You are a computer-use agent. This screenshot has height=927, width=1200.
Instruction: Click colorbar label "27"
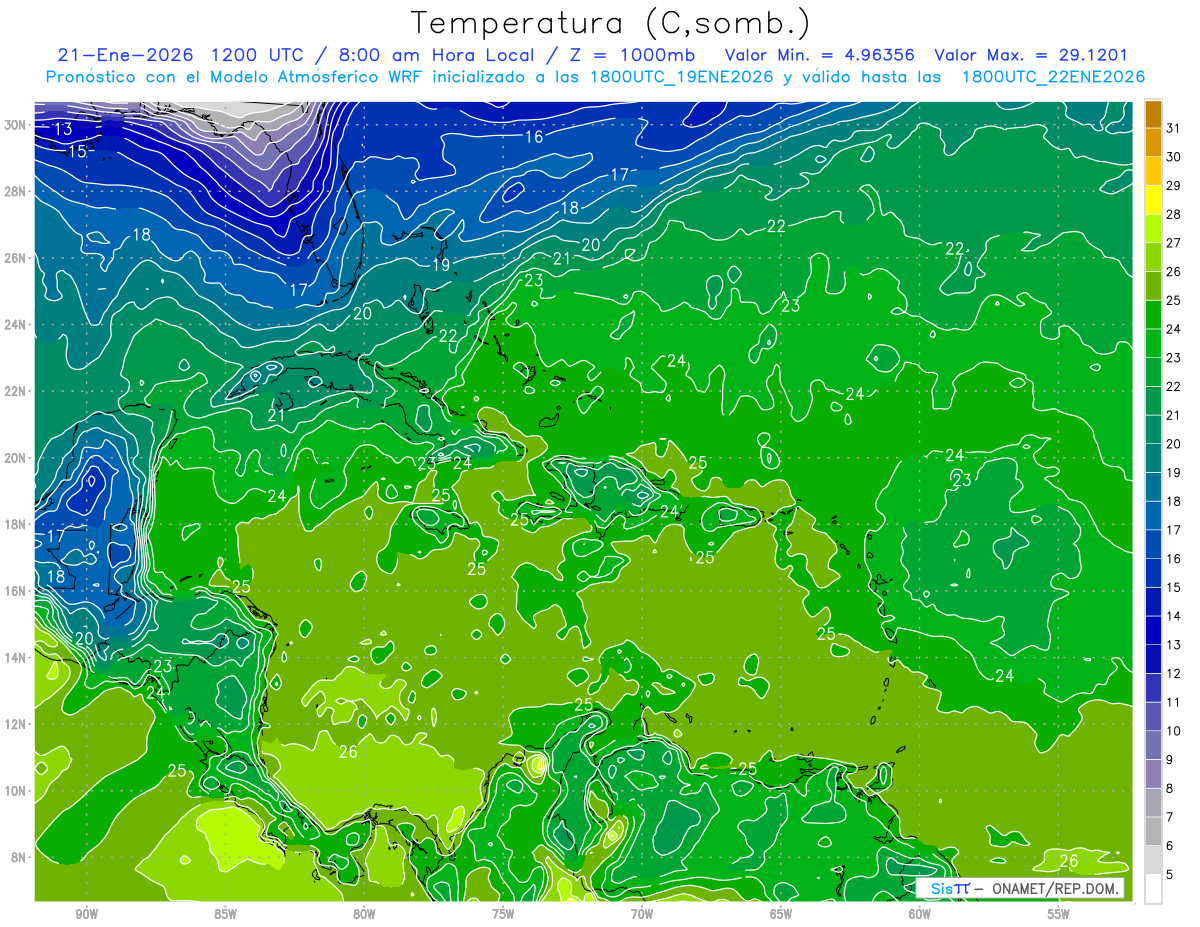[x=1174, y=243]
